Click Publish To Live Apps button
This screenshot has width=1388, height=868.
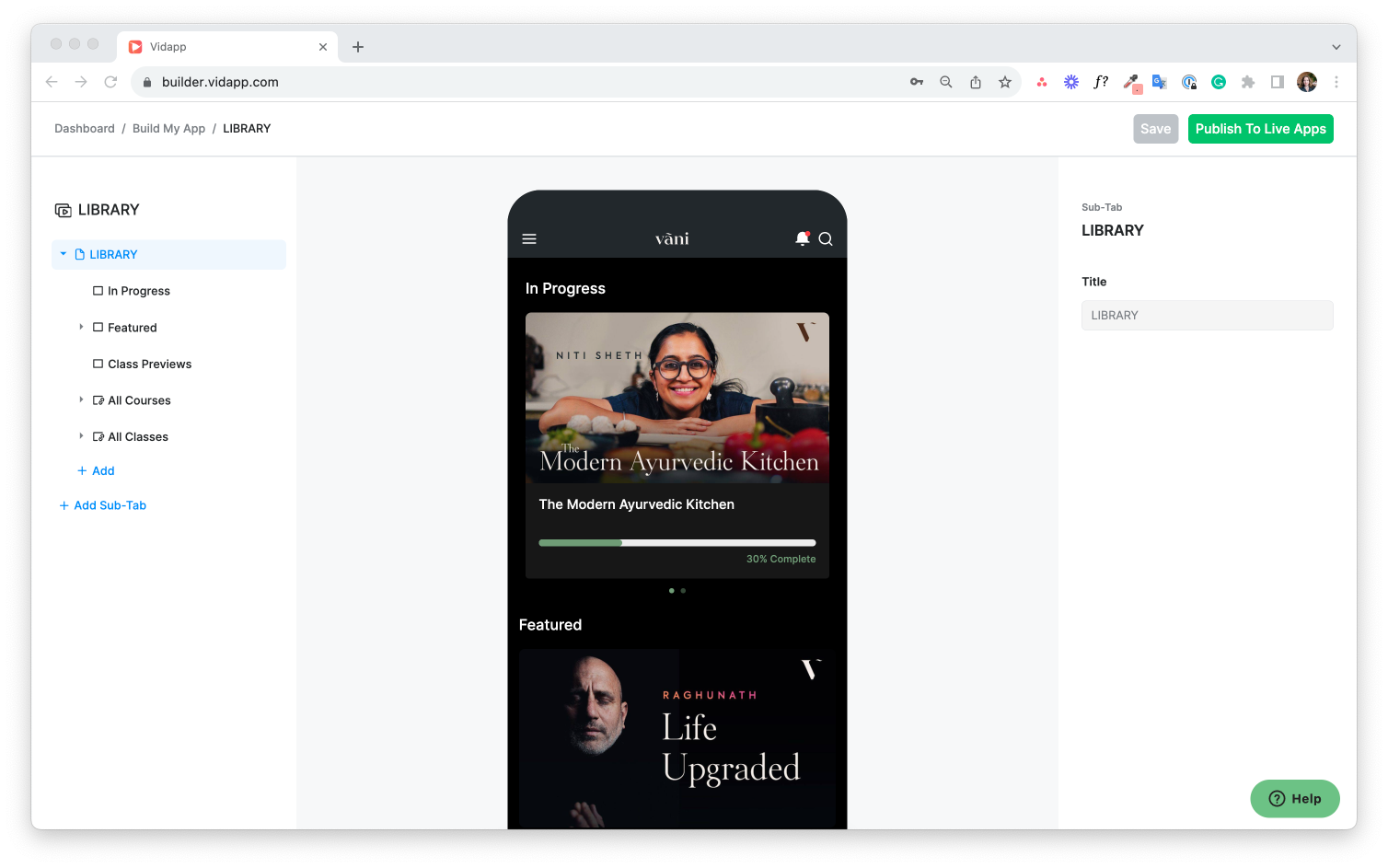(x=1260, y=129)
